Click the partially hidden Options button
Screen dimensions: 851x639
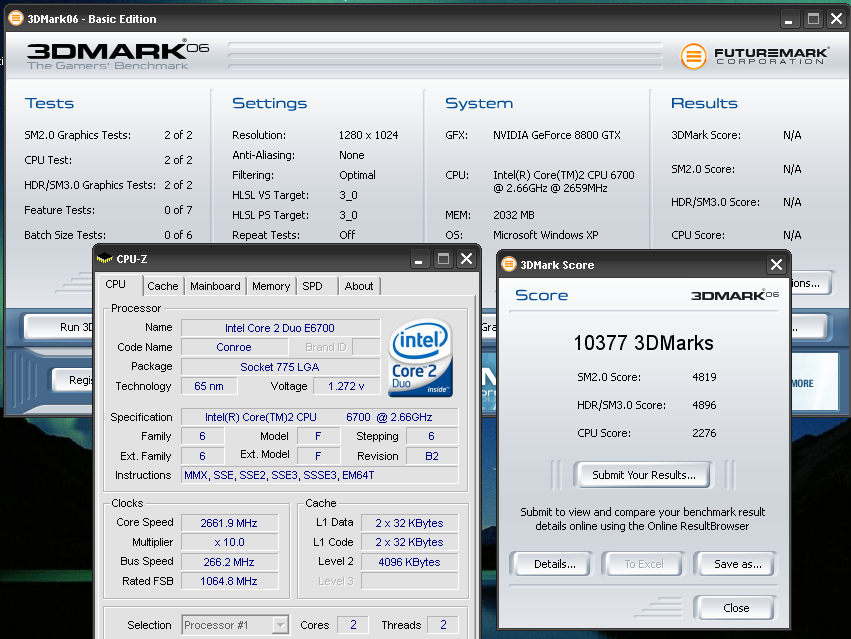[x=810, y=283]
